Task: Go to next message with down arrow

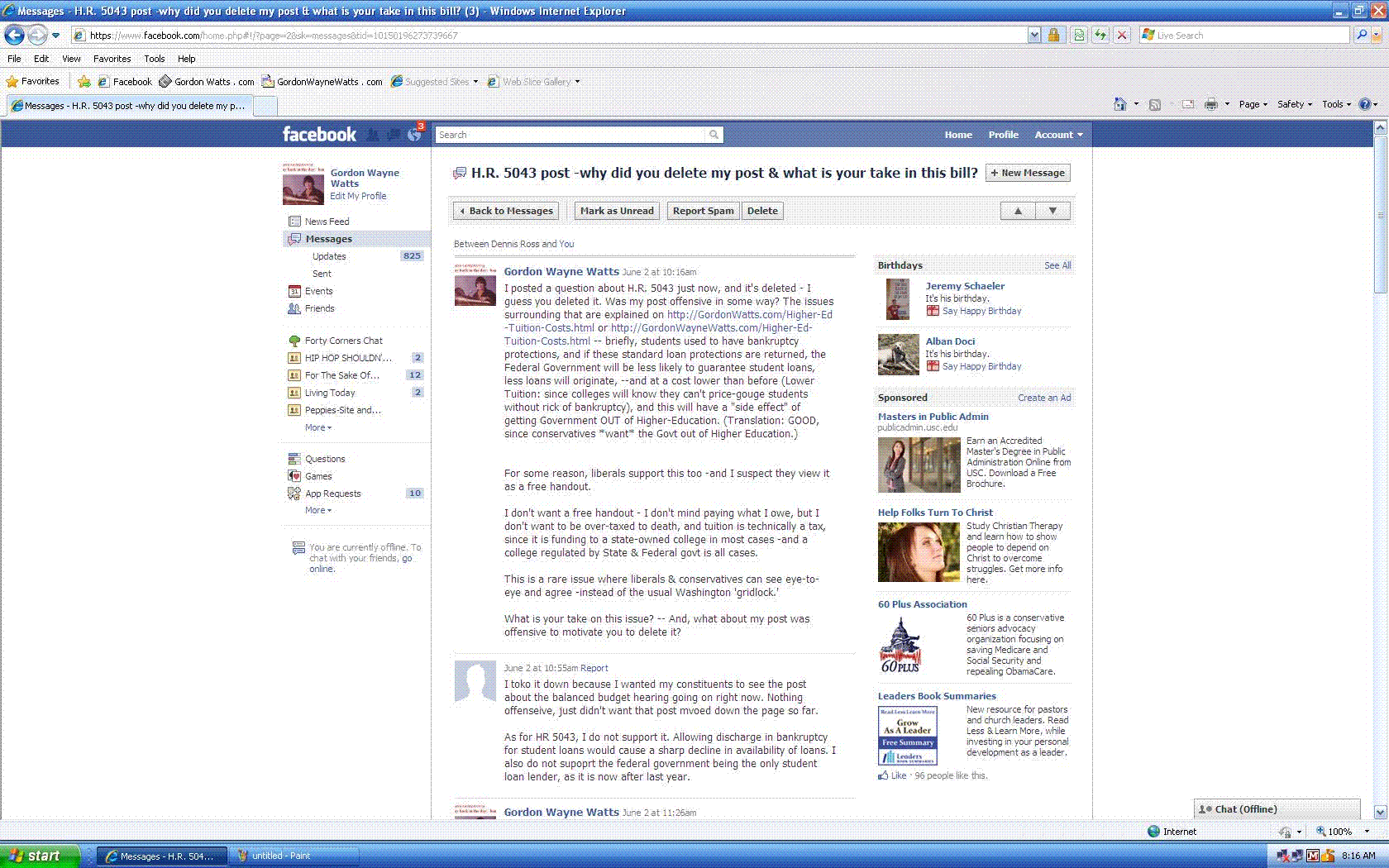Action: coord(1052,211)
